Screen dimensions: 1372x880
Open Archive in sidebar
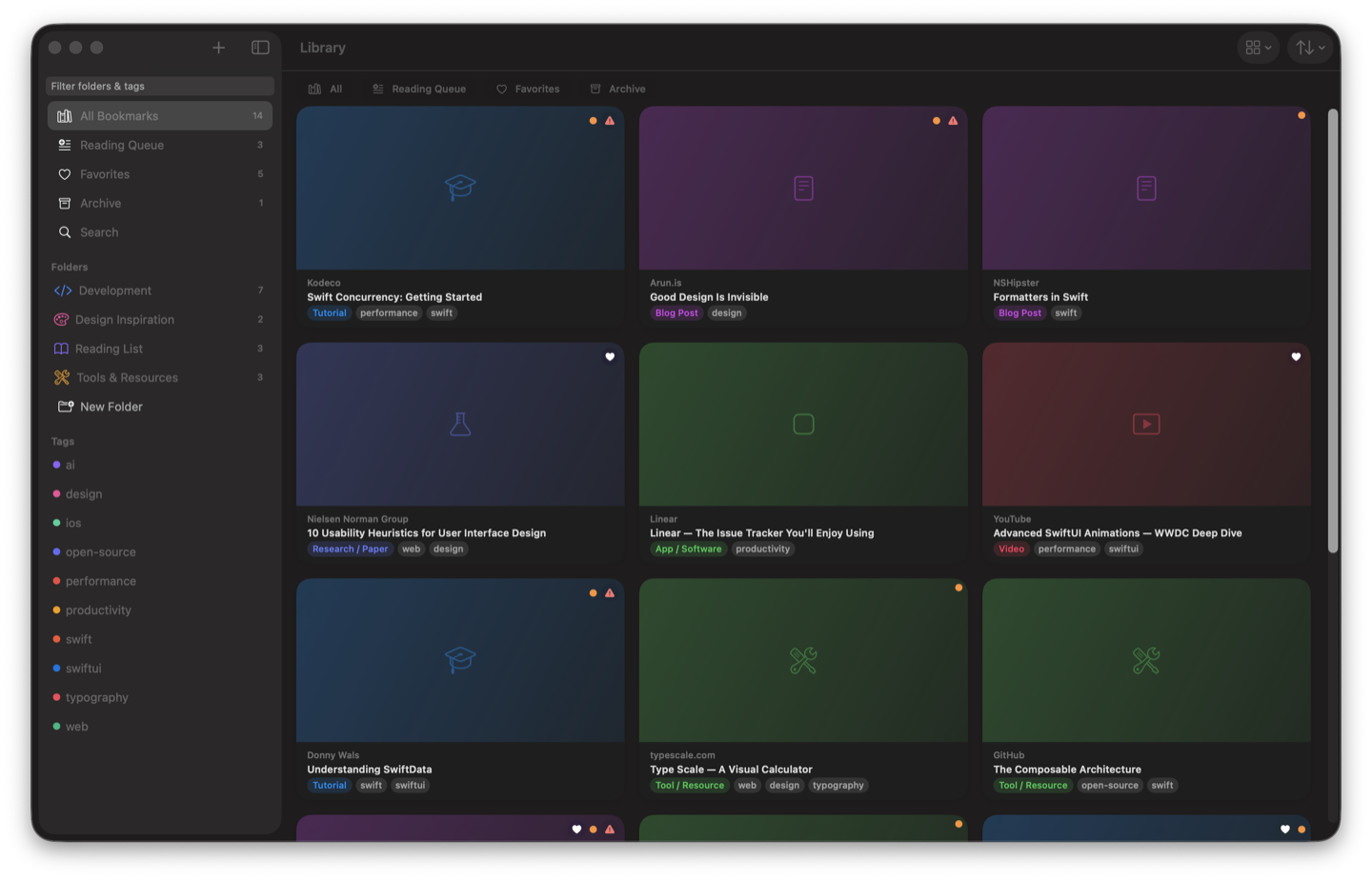click(x=160, y=203)
